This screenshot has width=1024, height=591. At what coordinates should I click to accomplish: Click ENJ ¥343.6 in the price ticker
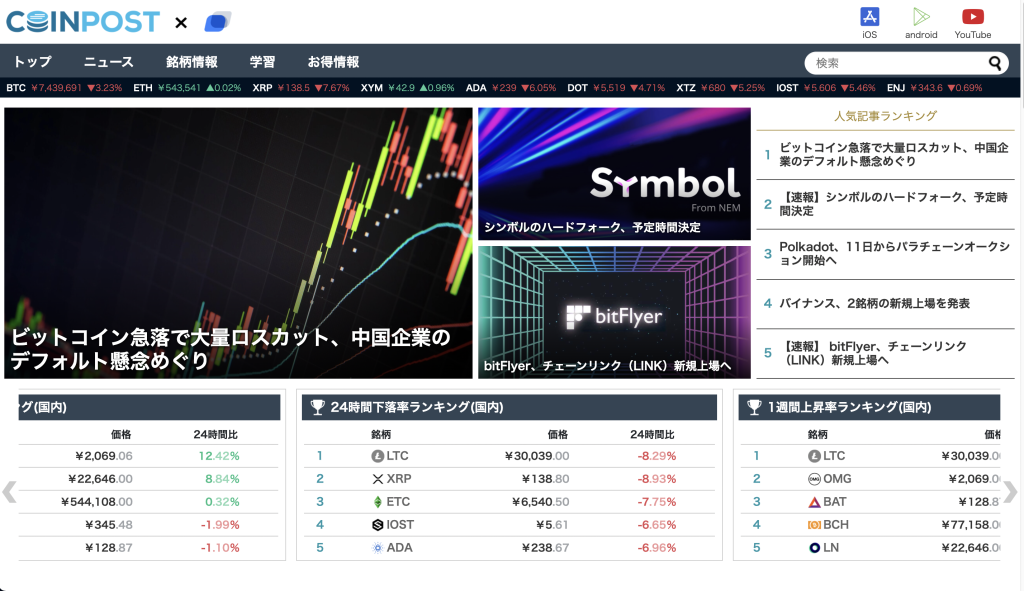(x=935, y=88)
